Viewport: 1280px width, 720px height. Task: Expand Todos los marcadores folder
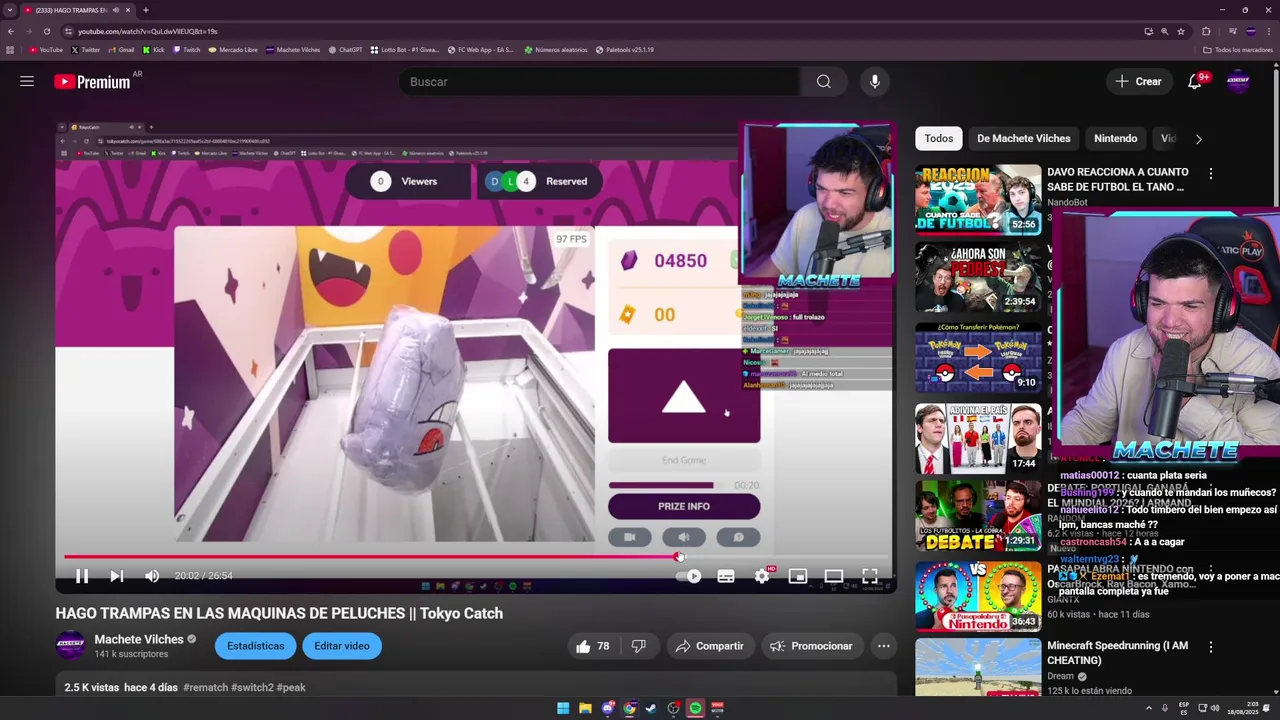(x=1238, y=49)
